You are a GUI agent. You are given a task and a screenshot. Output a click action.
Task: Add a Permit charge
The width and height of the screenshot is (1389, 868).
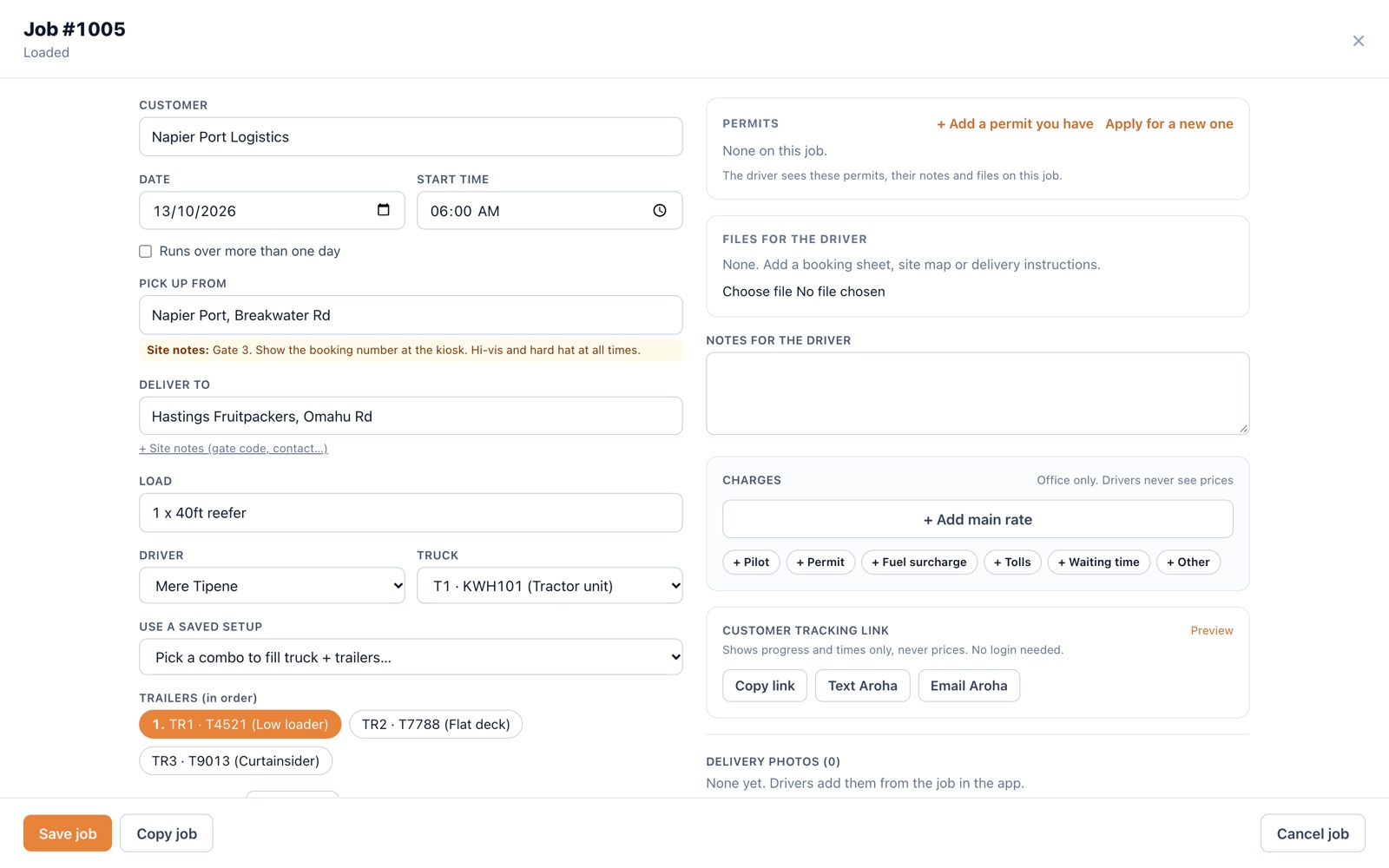pyautogui.click(x=820, y=562)
